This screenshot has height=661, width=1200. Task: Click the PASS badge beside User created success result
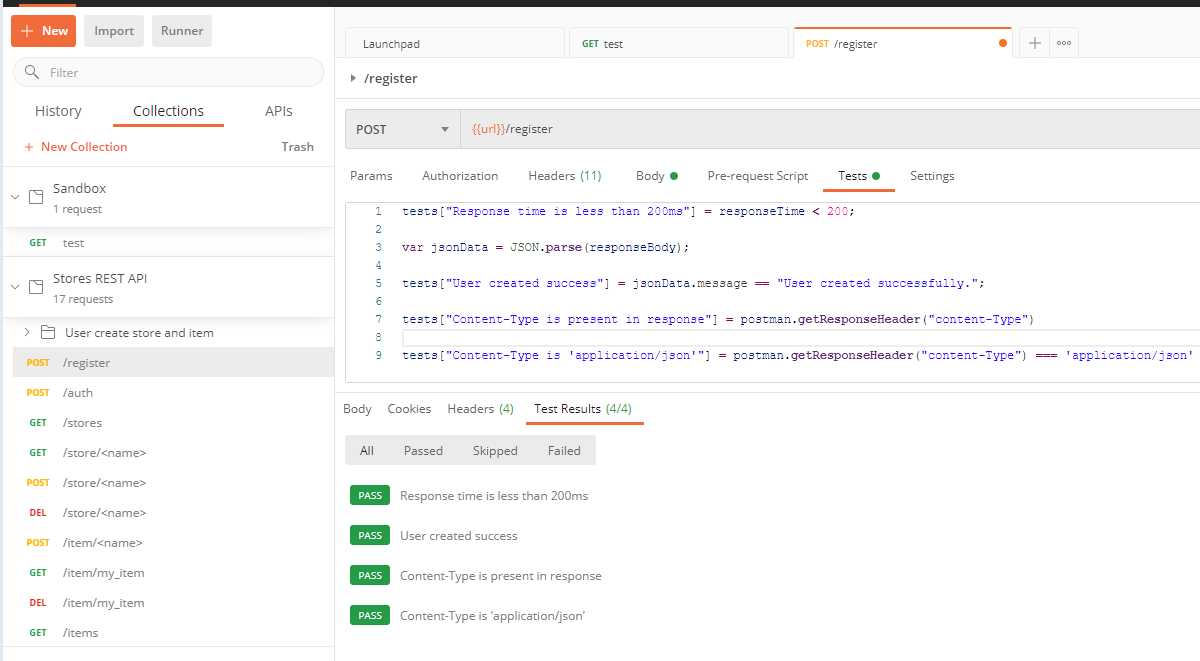[x=370, y=536]
